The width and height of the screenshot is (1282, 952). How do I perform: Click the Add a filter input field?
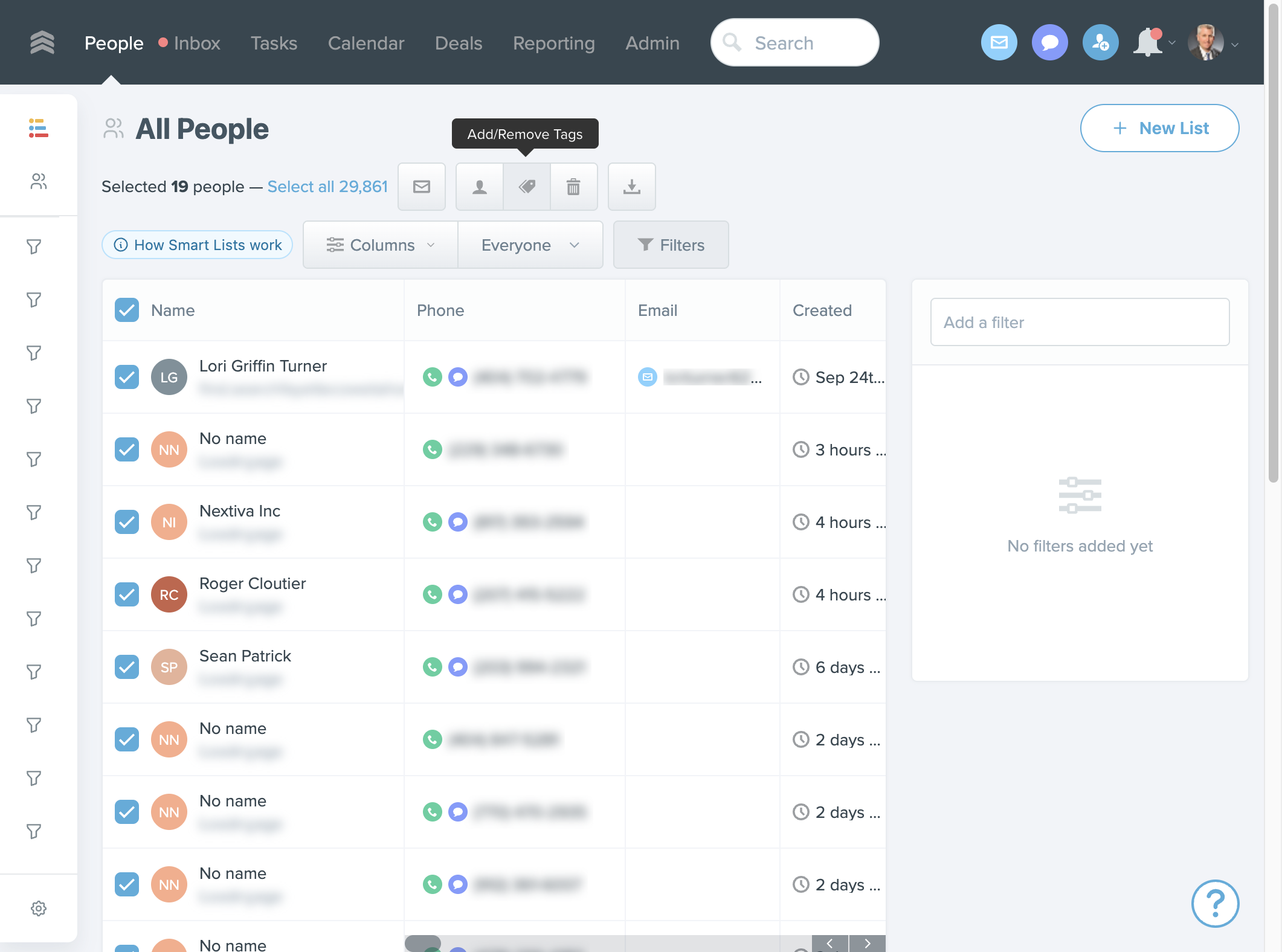pos(1080,322)
